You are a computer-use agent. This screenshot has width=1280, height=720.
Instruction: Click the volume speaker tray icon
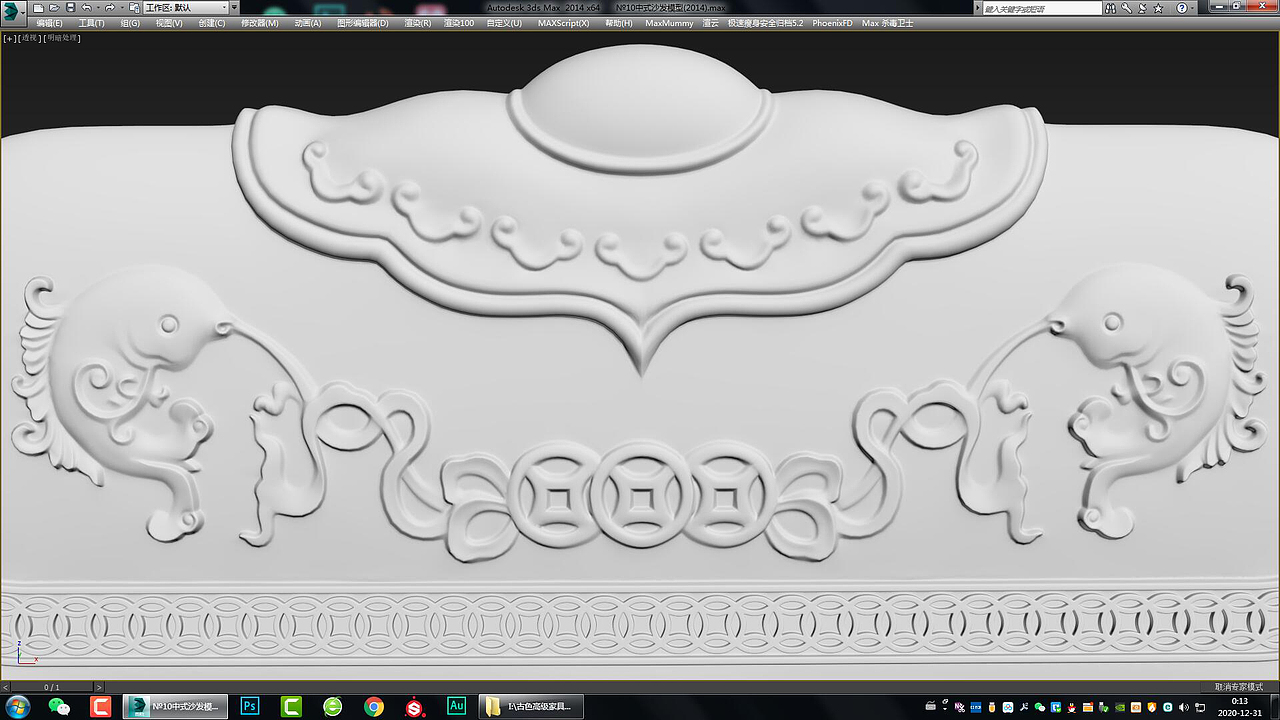[x=1184, y=707]
